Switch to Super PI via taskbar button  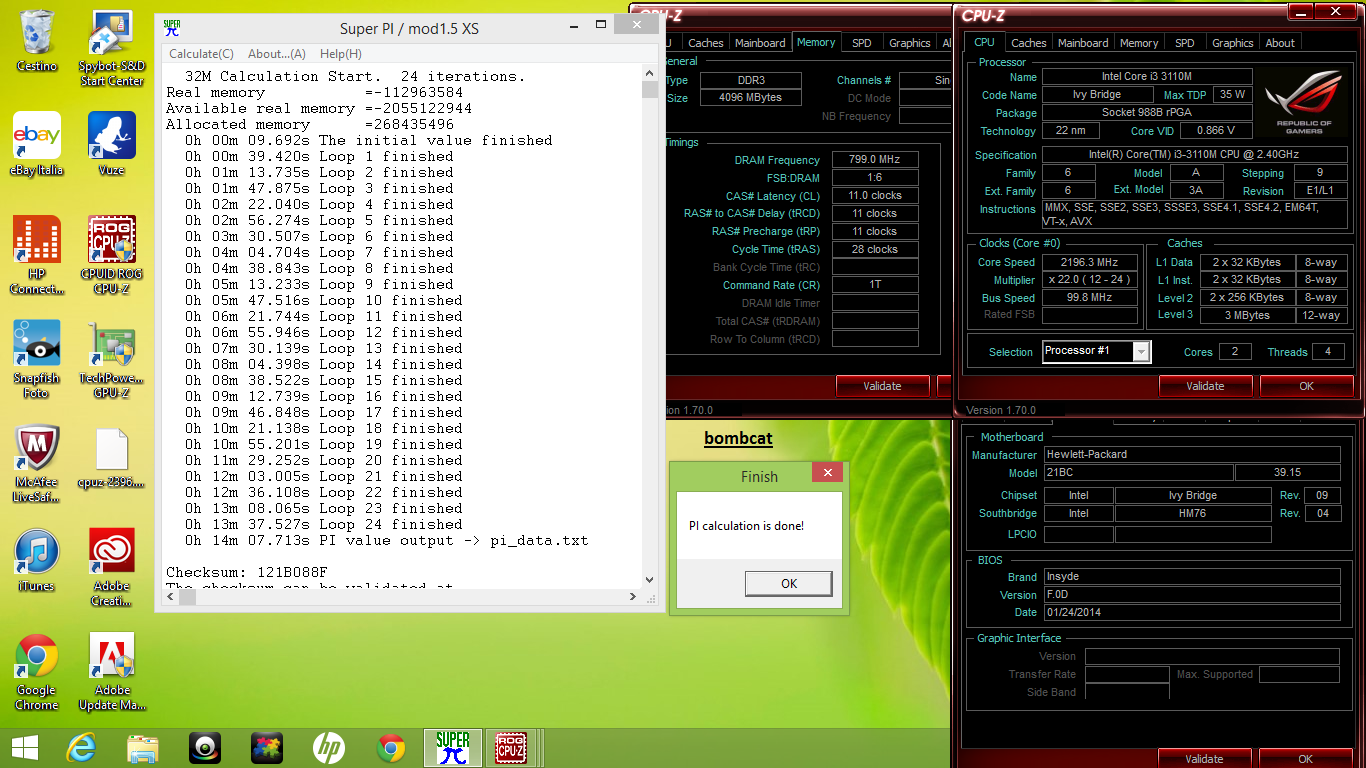[x=453, y=747]
